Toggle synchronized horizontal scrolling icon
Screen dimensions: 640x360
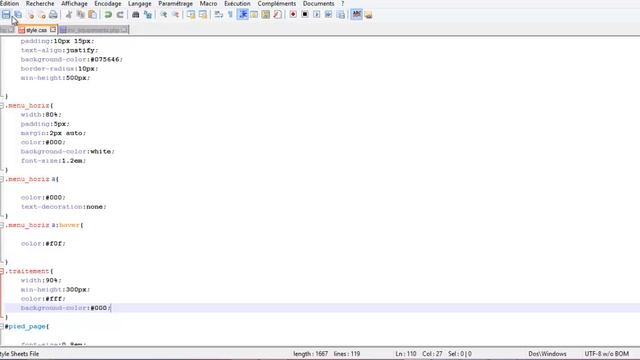click(x=203, y=15)
